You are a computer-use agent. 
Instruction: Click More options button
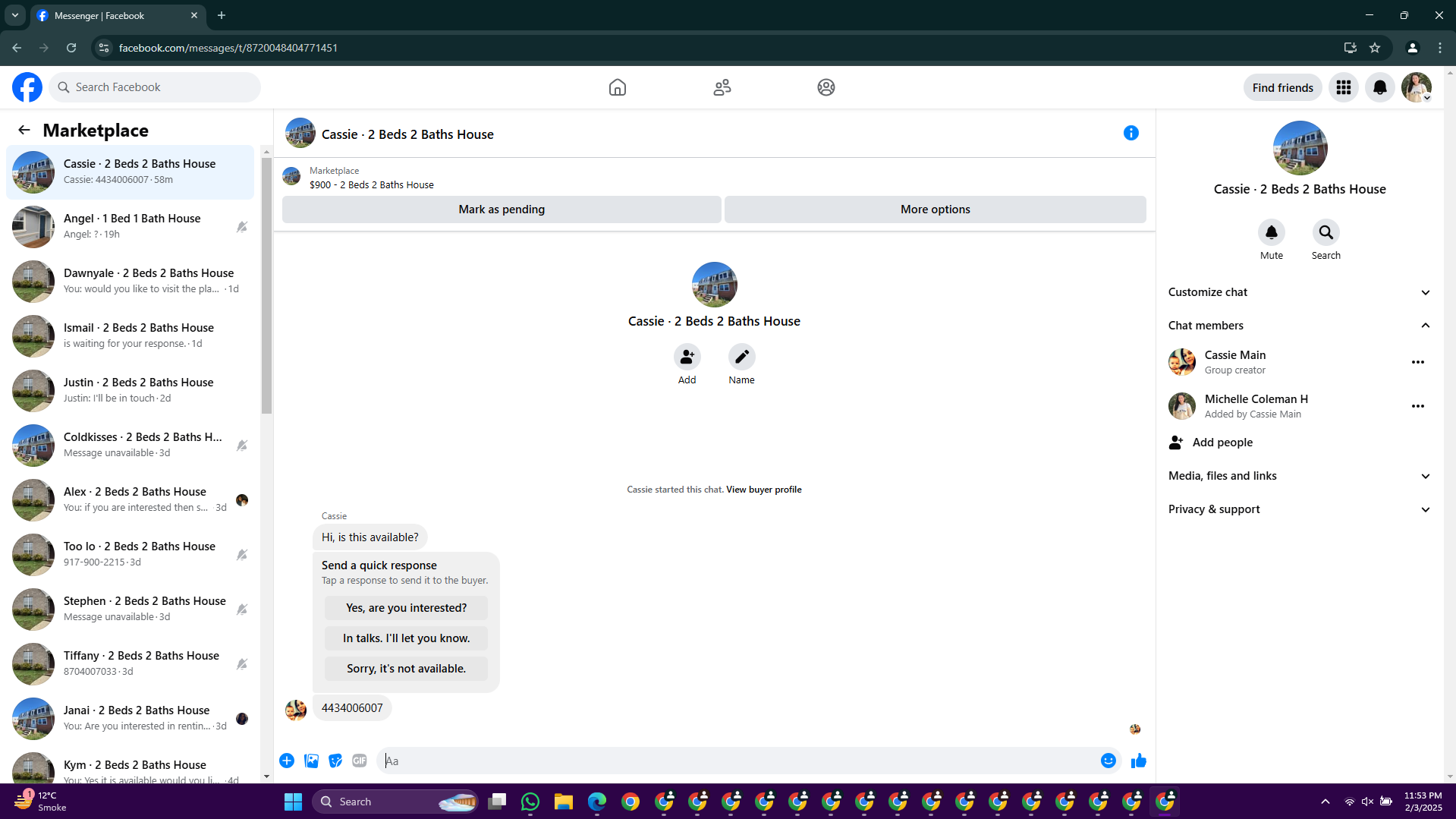935,209
